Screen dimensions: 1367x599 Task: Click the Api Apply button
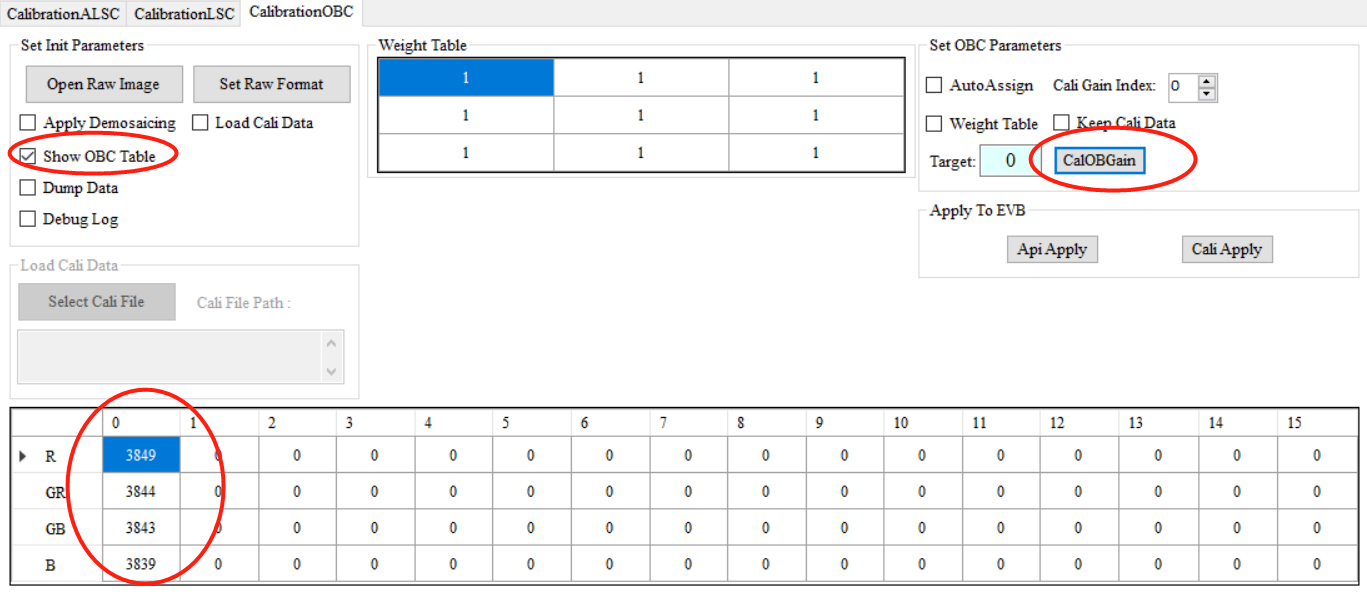[1052, 249]
